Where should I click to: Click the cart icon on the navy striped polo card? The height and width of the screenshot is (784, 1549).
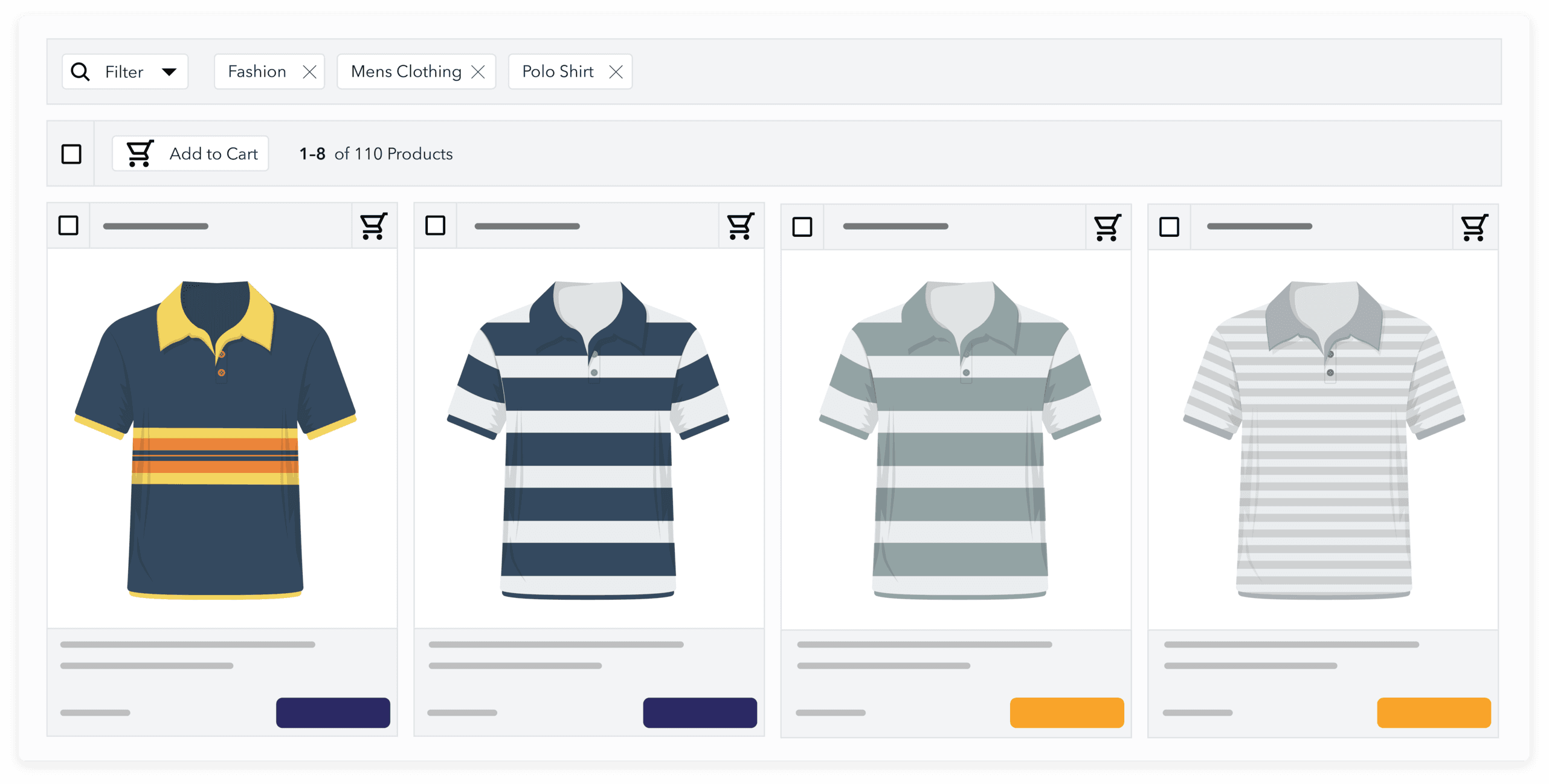[x=739, y=226]
